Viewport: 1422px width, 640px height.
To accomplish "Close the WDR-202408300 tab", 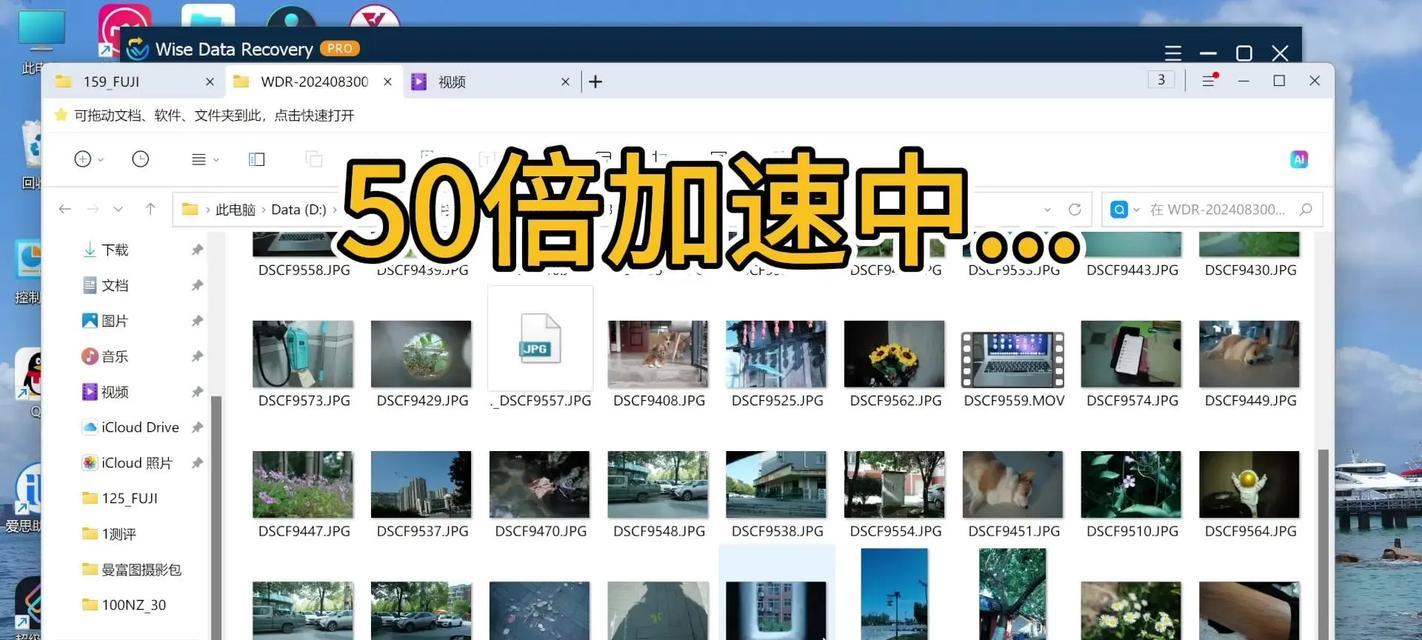I will (x=387, y=82).
